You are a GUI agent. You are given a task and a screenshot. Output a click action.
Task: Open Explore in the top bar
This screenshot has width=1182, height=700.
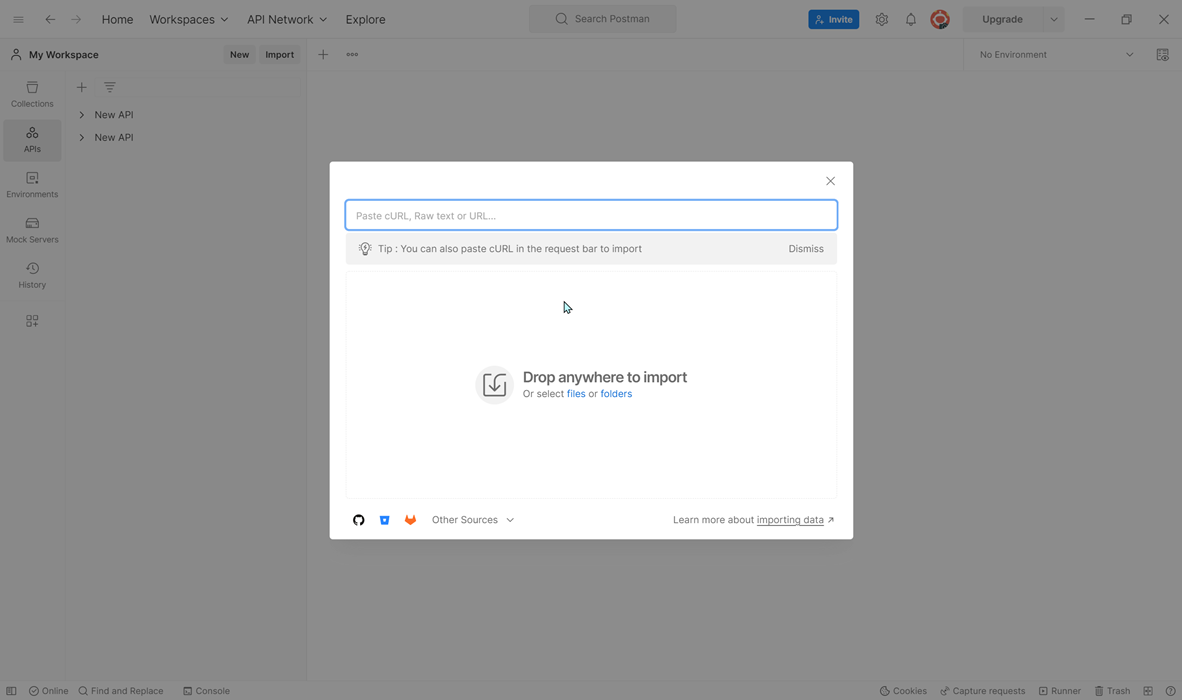click(366, 20)
